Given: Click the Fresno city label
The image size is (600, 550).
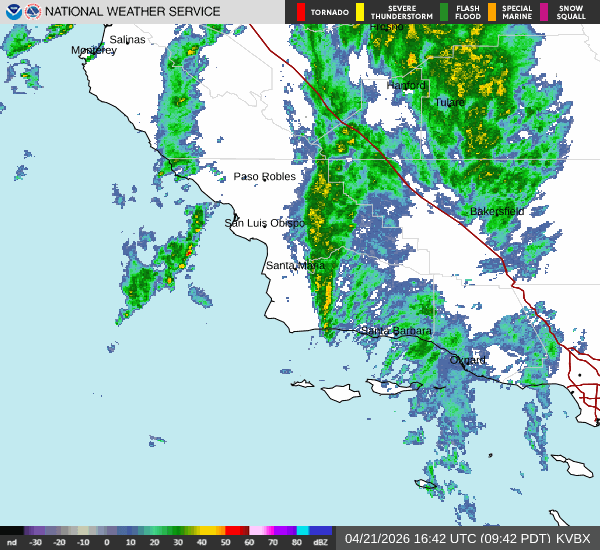Looking at the screenshot, I should click(386, 27).
